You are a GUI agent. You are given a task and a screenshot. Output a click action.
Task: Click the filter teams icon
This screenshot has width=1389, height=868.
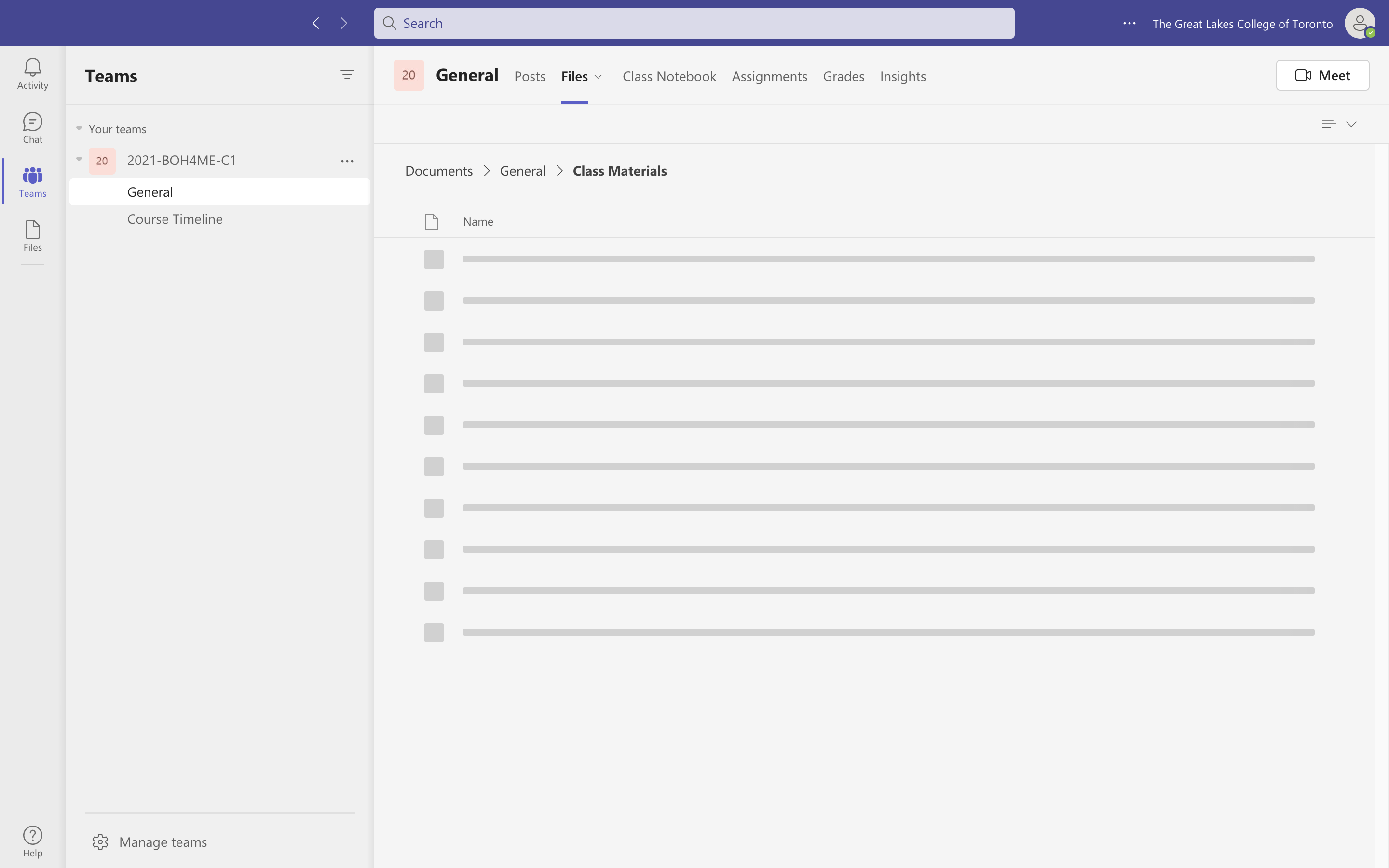[x=347, y=75]
